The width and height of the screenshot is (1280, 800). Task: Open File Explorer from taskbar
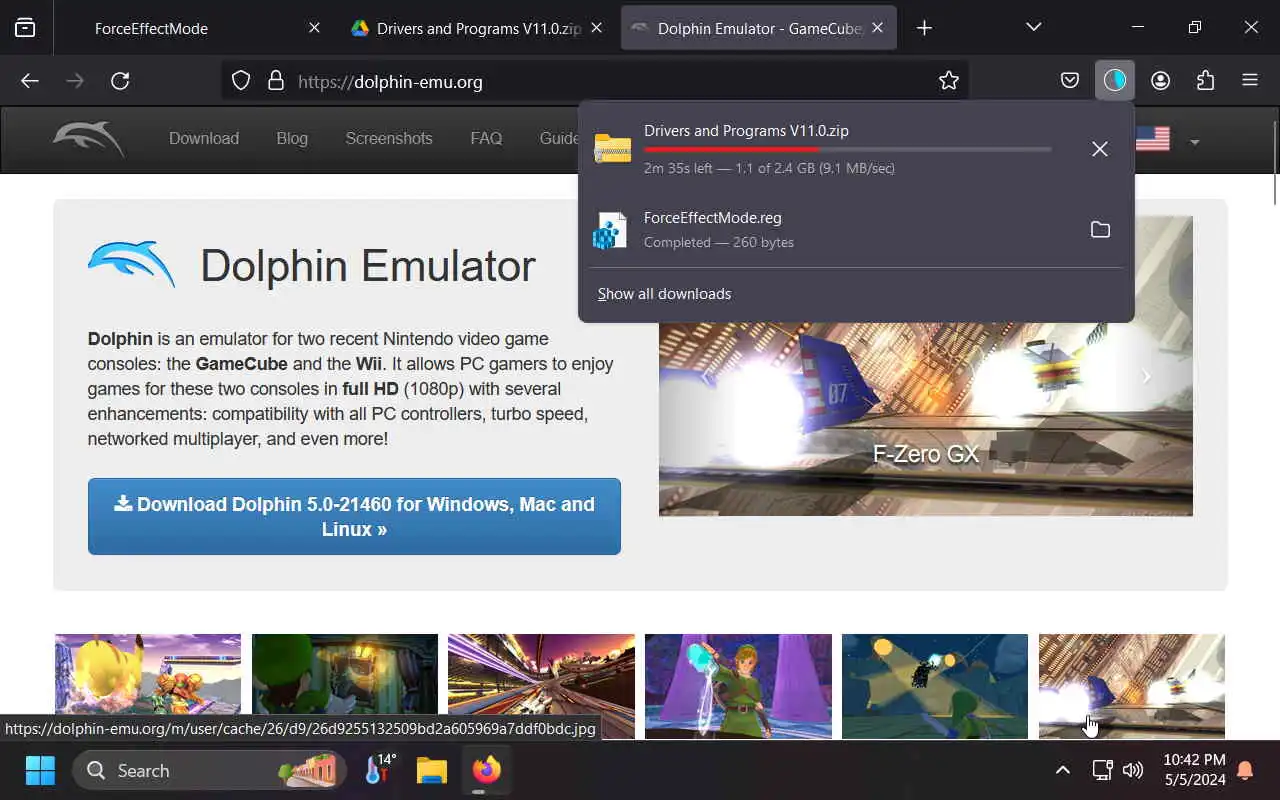click(432, 770)
